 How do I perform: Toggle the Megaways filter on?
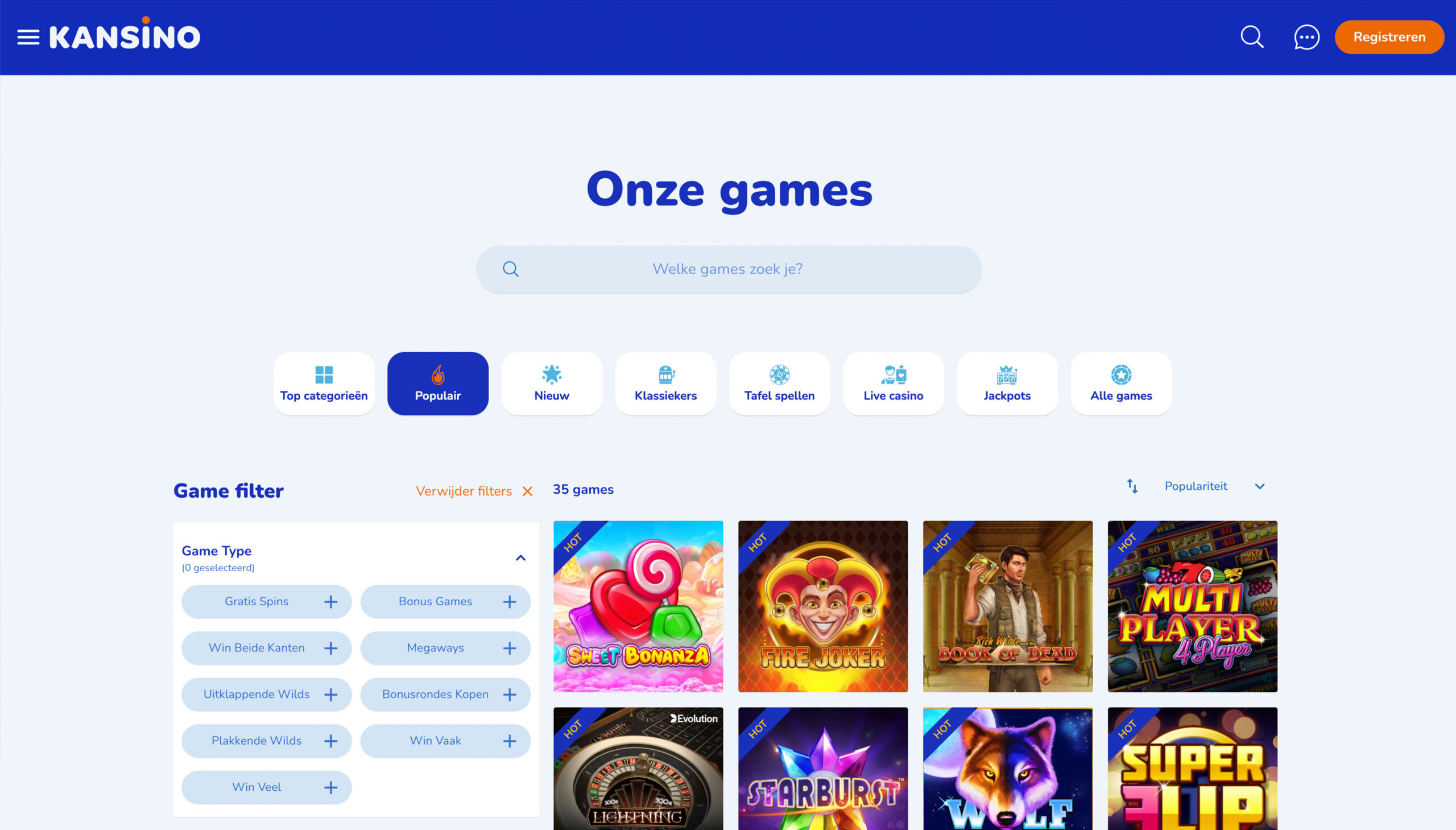[x=445, y=648]
